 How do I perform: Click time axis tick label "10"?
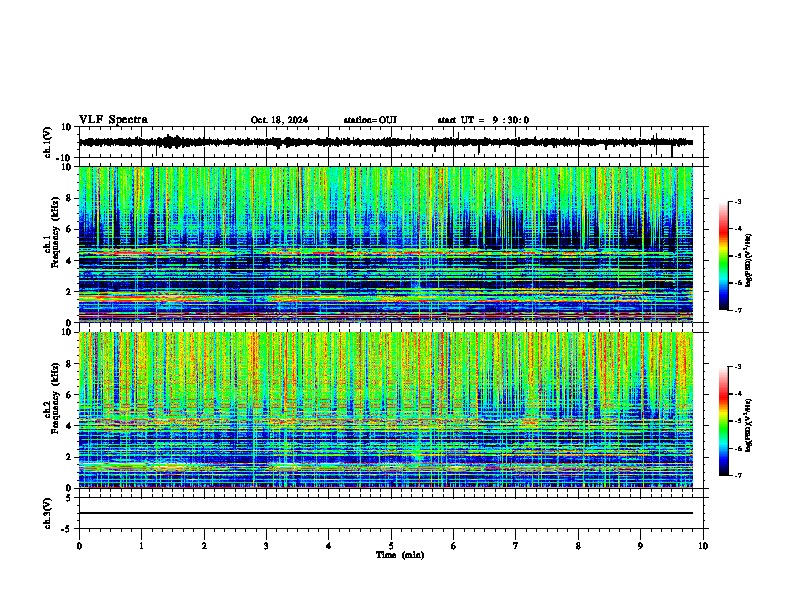point(703,546)
